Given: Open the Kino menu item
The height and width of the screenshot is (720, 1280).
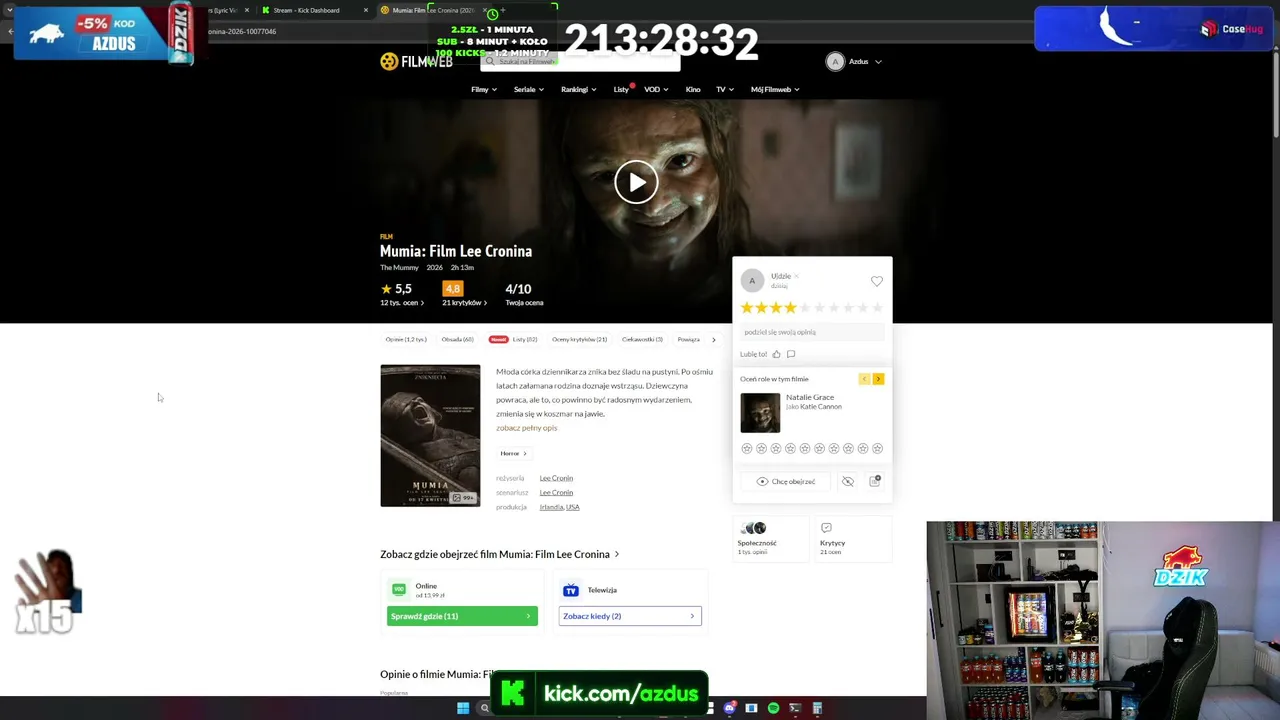Looking at the screenshot, I should [693, 90].
